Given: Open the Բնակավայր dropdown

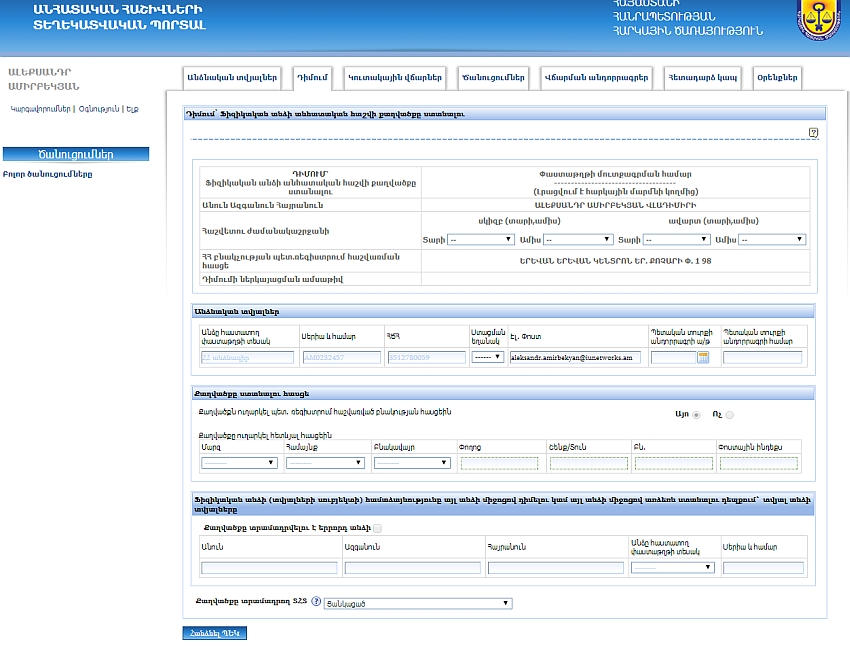Looking at the screenshot, I should (x=412, y=463).
